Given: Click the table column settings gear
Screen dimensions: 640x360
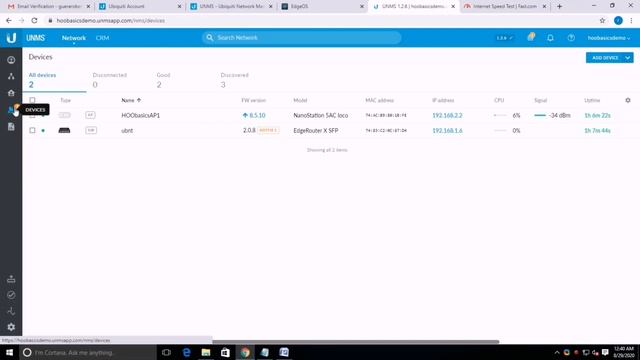Looking at the screenshot, I should coord(628,100).
